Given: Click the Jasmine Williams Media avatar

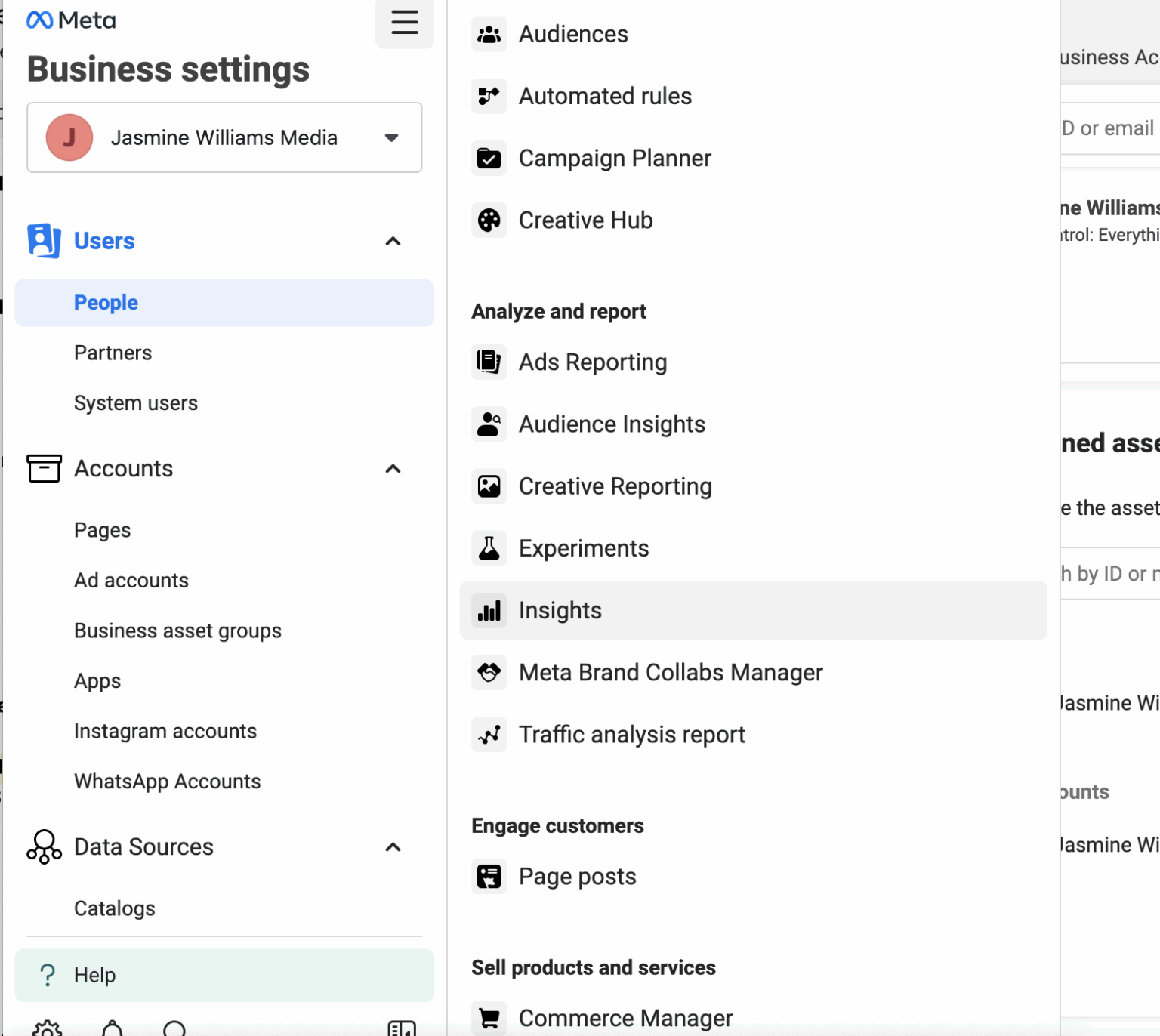Looking at the screenshot, I should pos(69,137).
